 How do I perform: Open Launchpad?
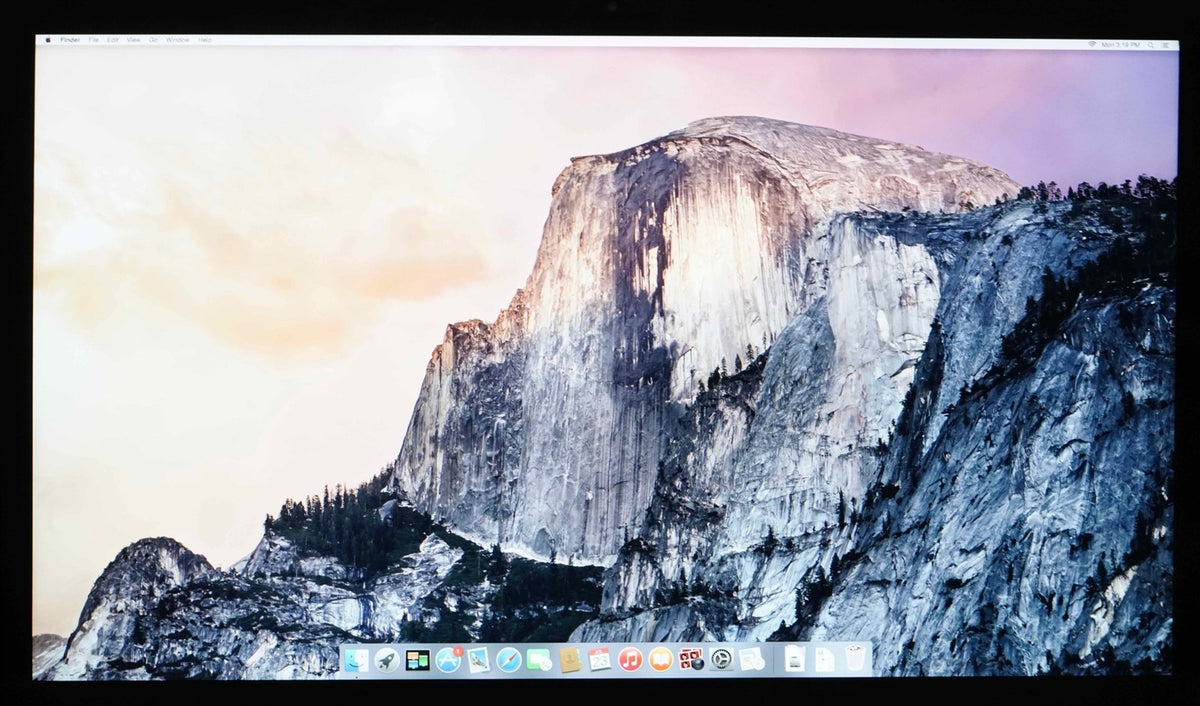(x=386, y=661)
